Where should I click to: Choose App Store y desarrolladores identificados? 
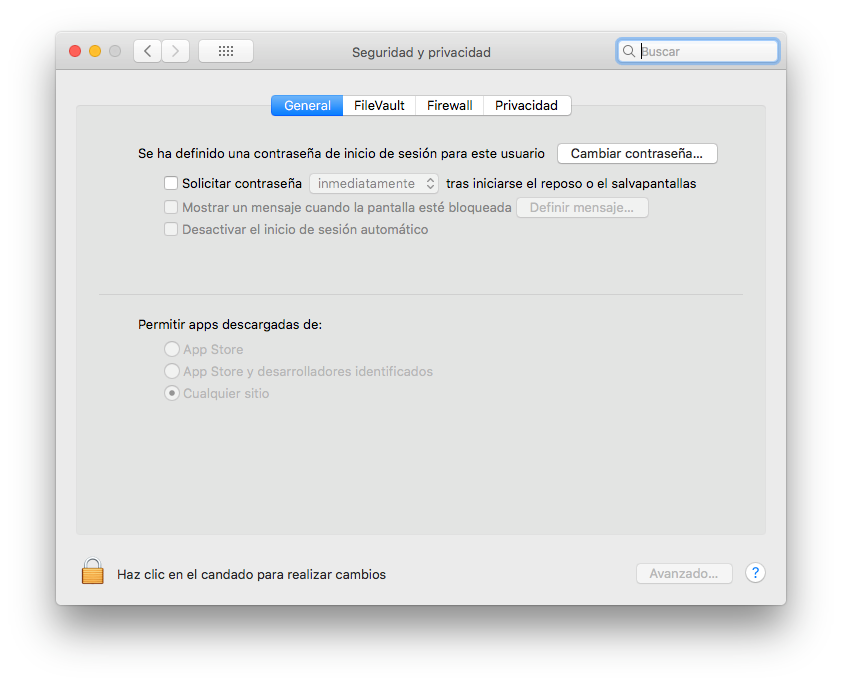[x=172, y=371]
